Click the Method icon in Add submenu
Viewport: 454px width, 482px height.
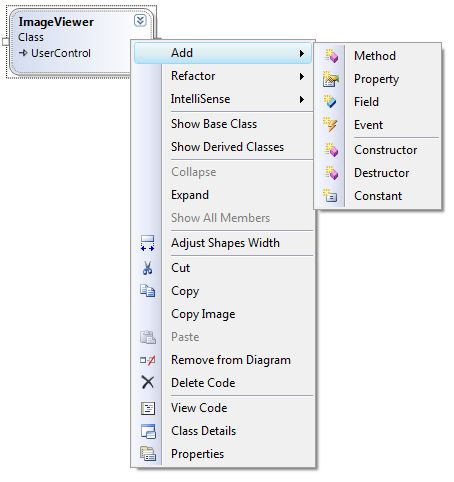coord(331,56)
